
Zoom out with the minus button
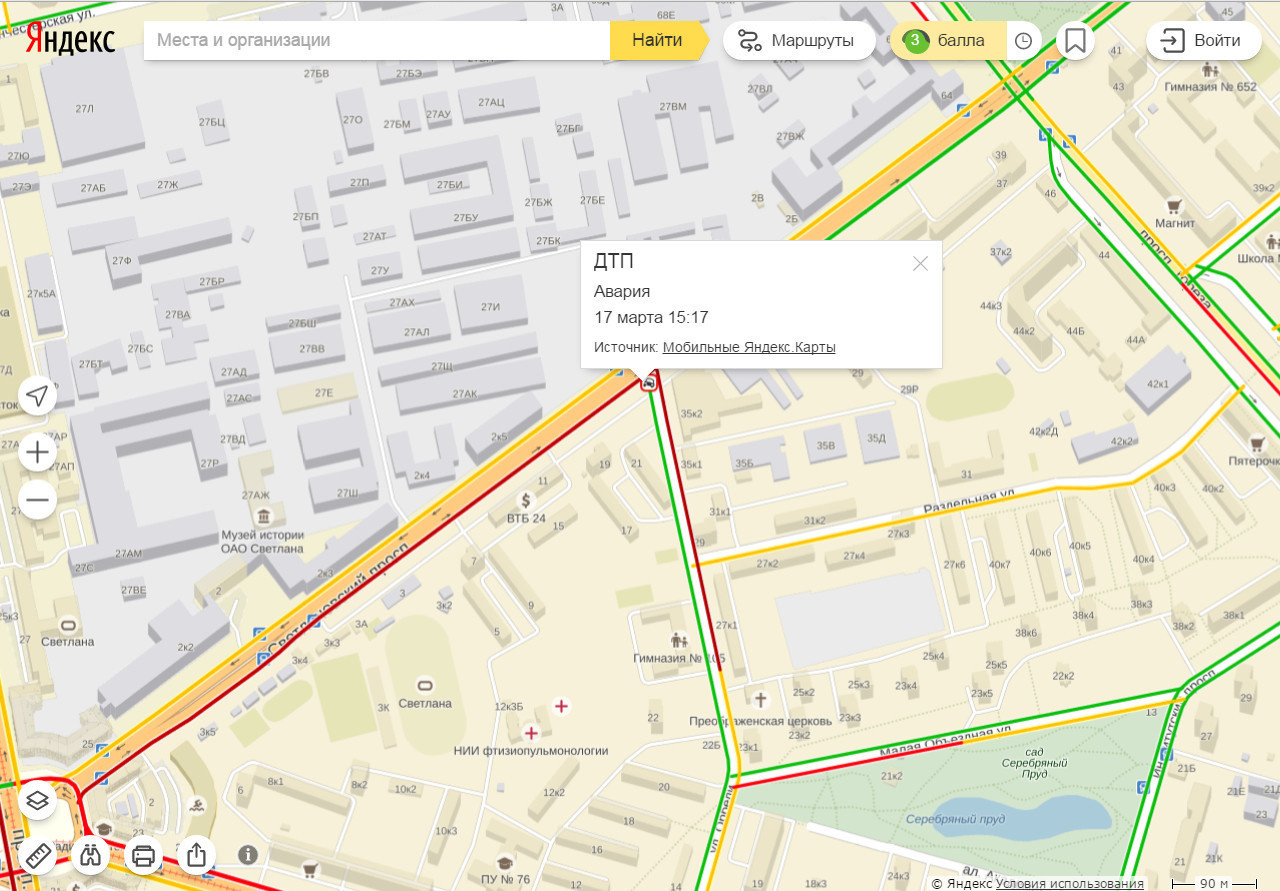click(38, 499)
